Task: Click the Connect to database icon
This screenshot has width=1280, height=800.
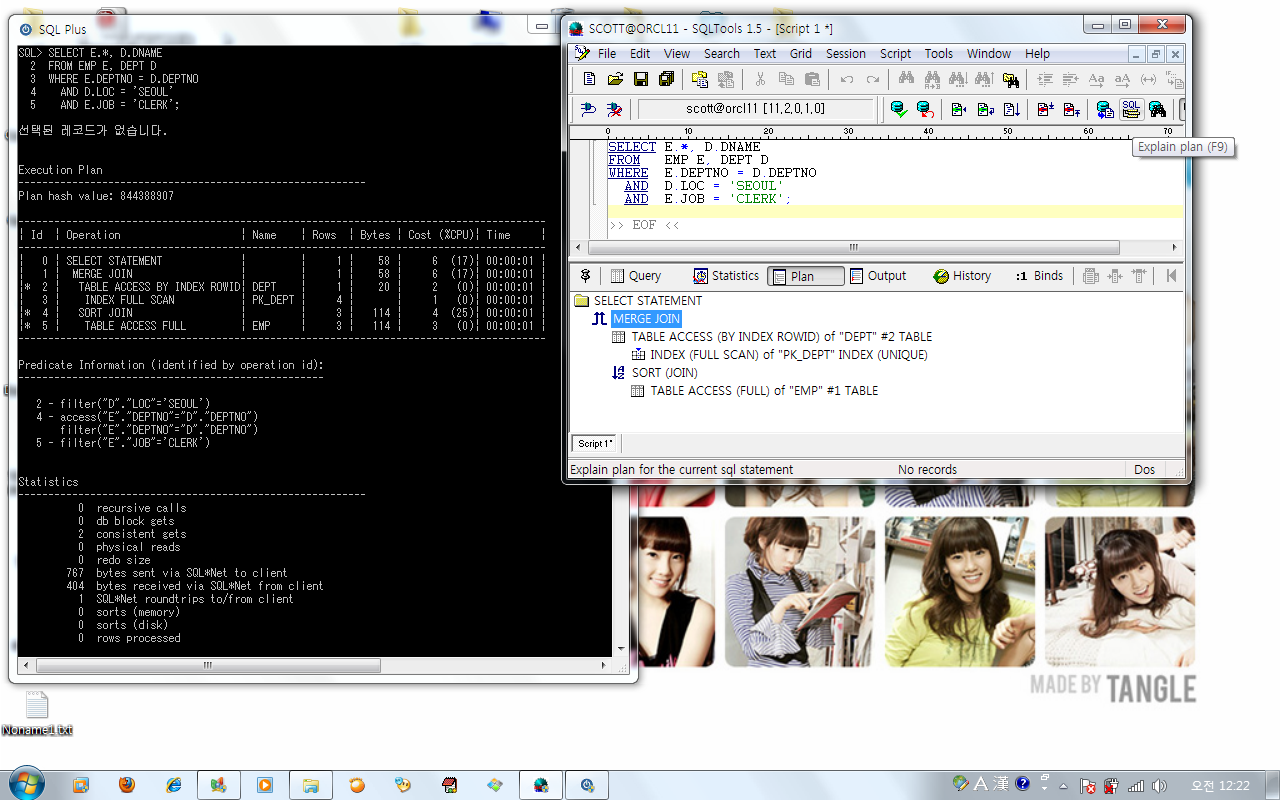Action: click(589, 109)
